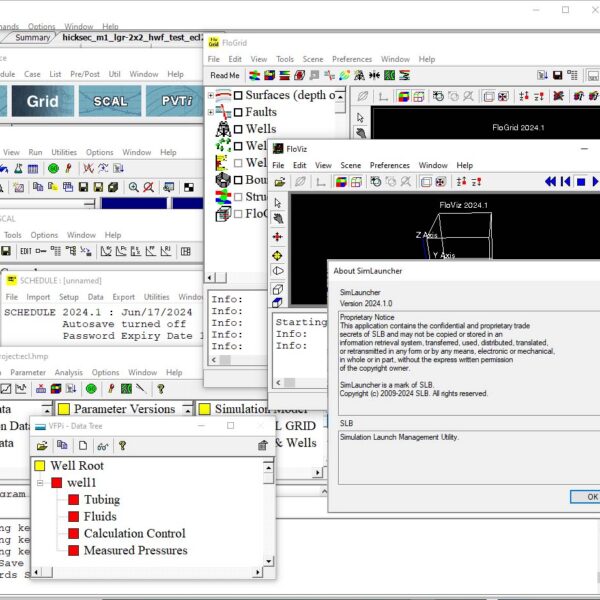
Task: Click the green circle icon beside the flask
Action: click(53, 168)
